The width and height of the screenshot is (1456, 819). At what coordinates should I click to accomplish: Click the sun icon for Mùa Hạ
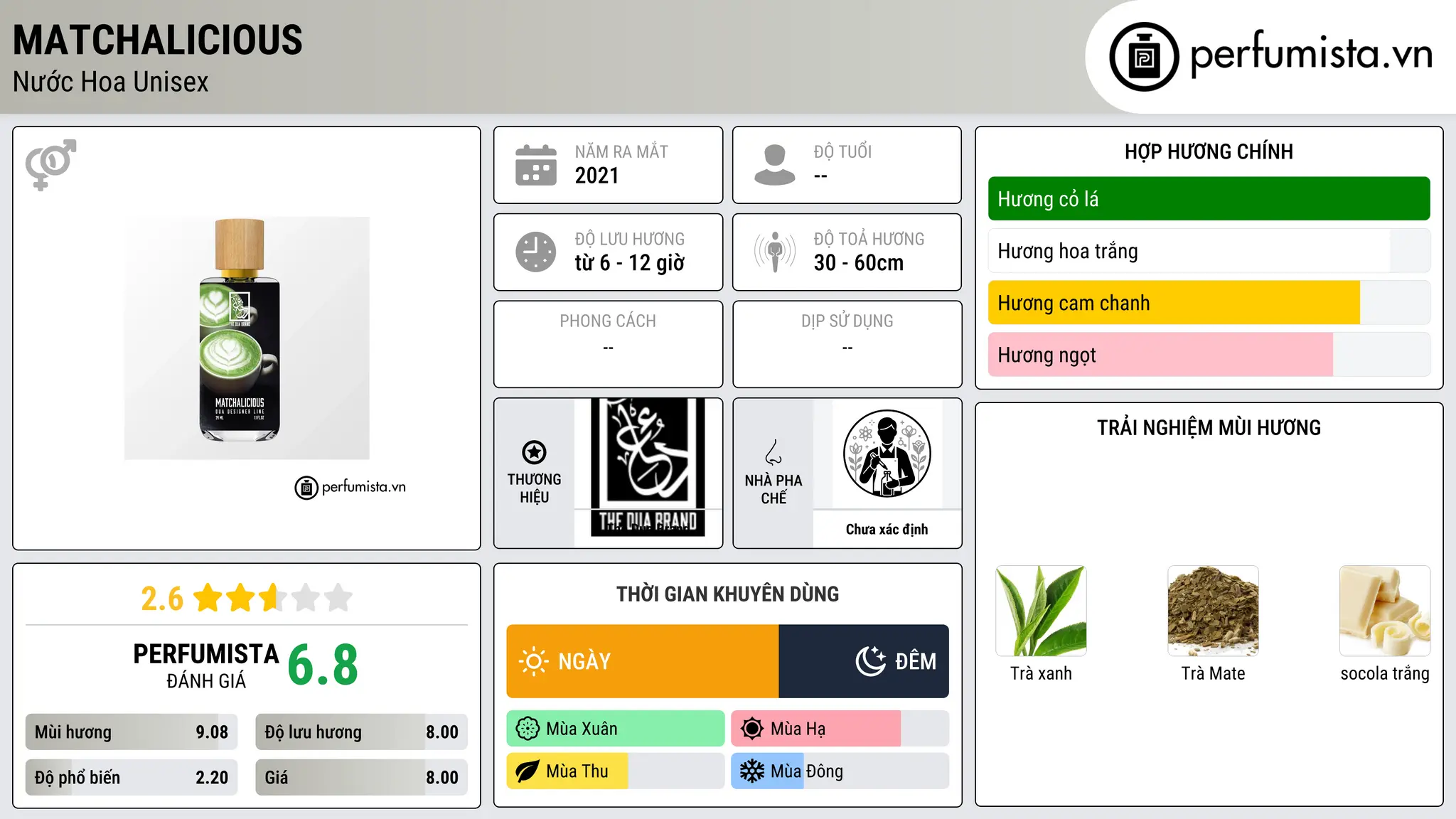tap(752, 729)
